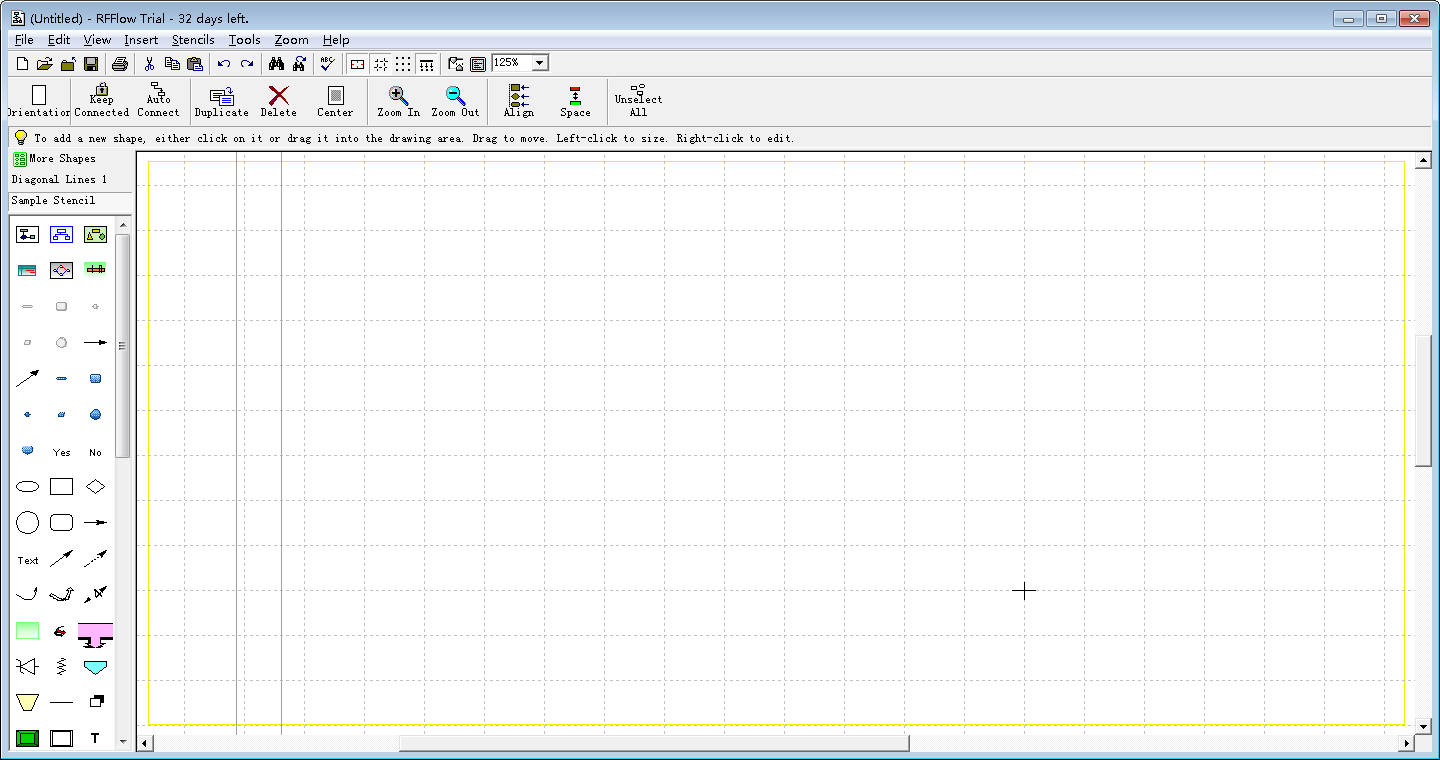
Task: Center the chart with Center tool
Action: [x=335, y=101]
